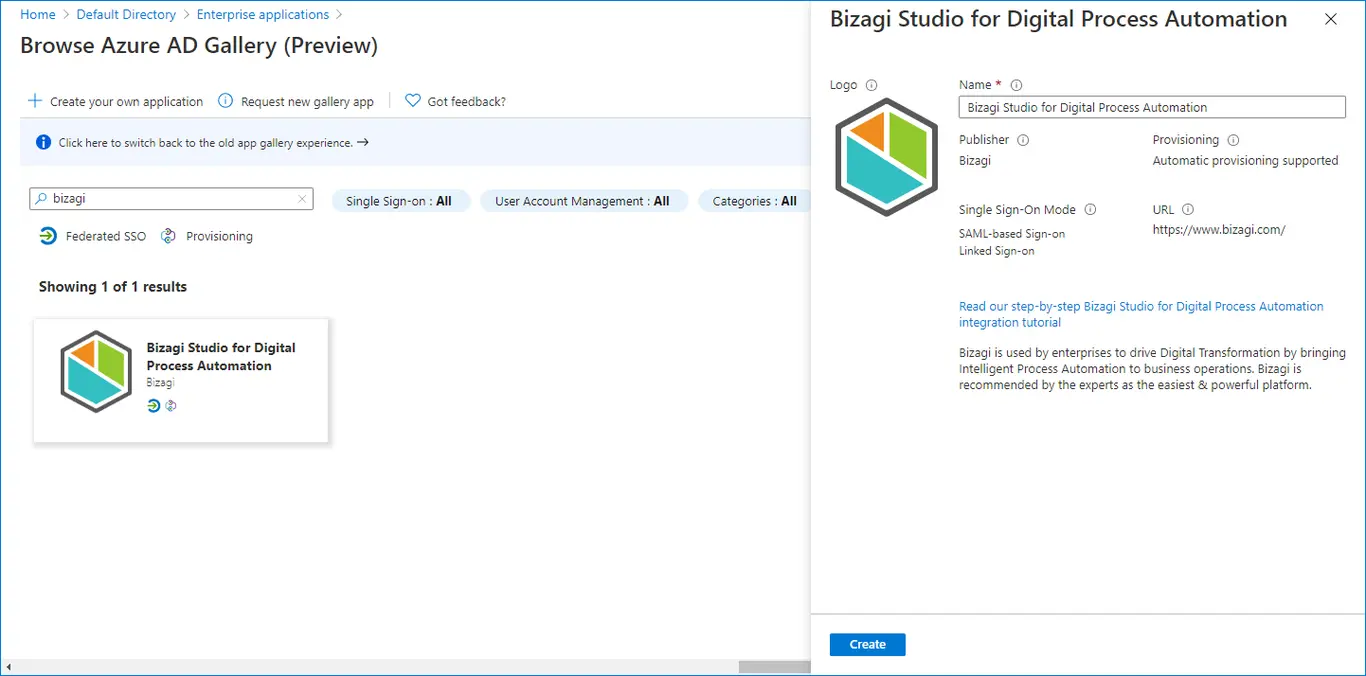This screenshot has height=676, width=1366.
Task: Clear the bizagi search text with the X
Action: (302, 199)
